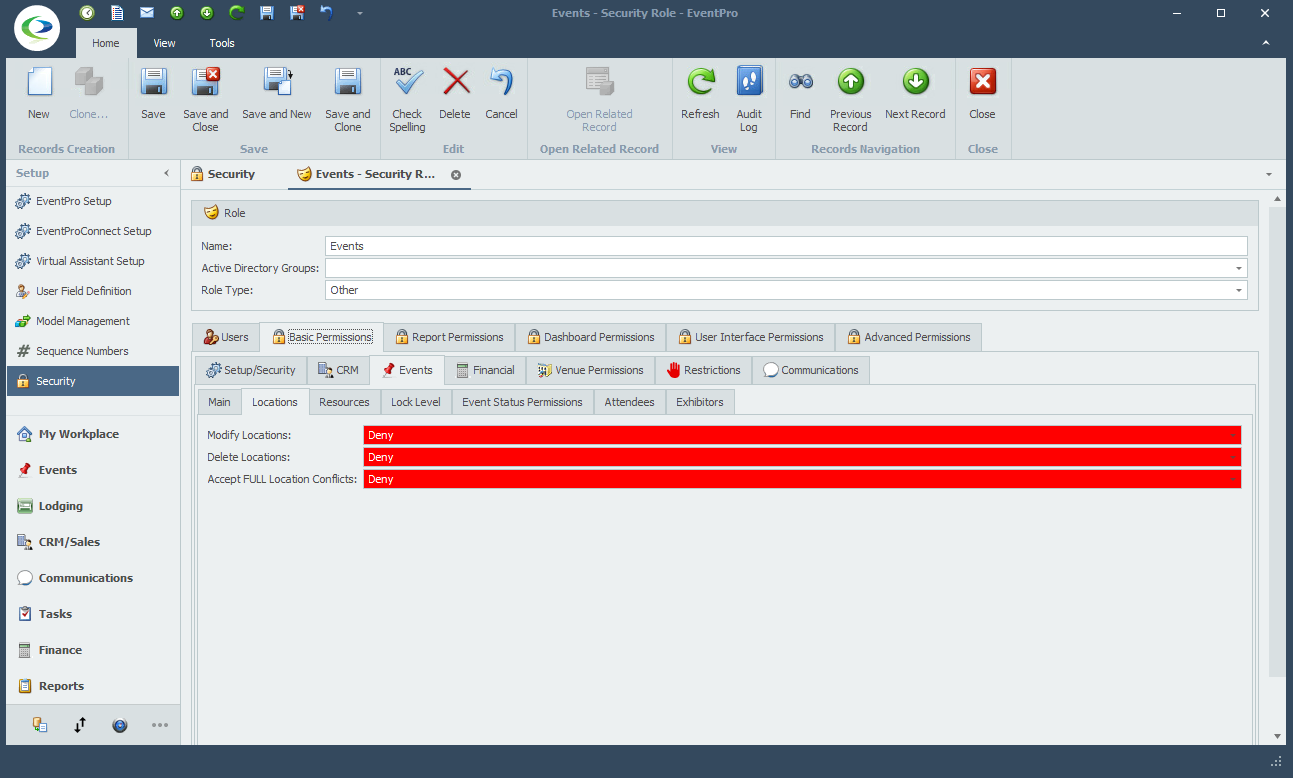Click the Save and Clone ribbon icon
The width and height of the screenshot is (1293, 778).
[x=347, y=82]
